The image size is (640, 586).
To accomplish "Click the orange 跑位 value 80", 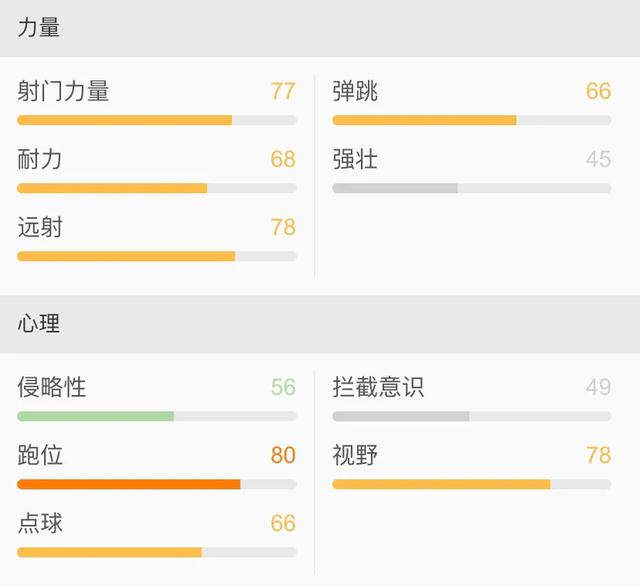I will [x=283, y=455].
